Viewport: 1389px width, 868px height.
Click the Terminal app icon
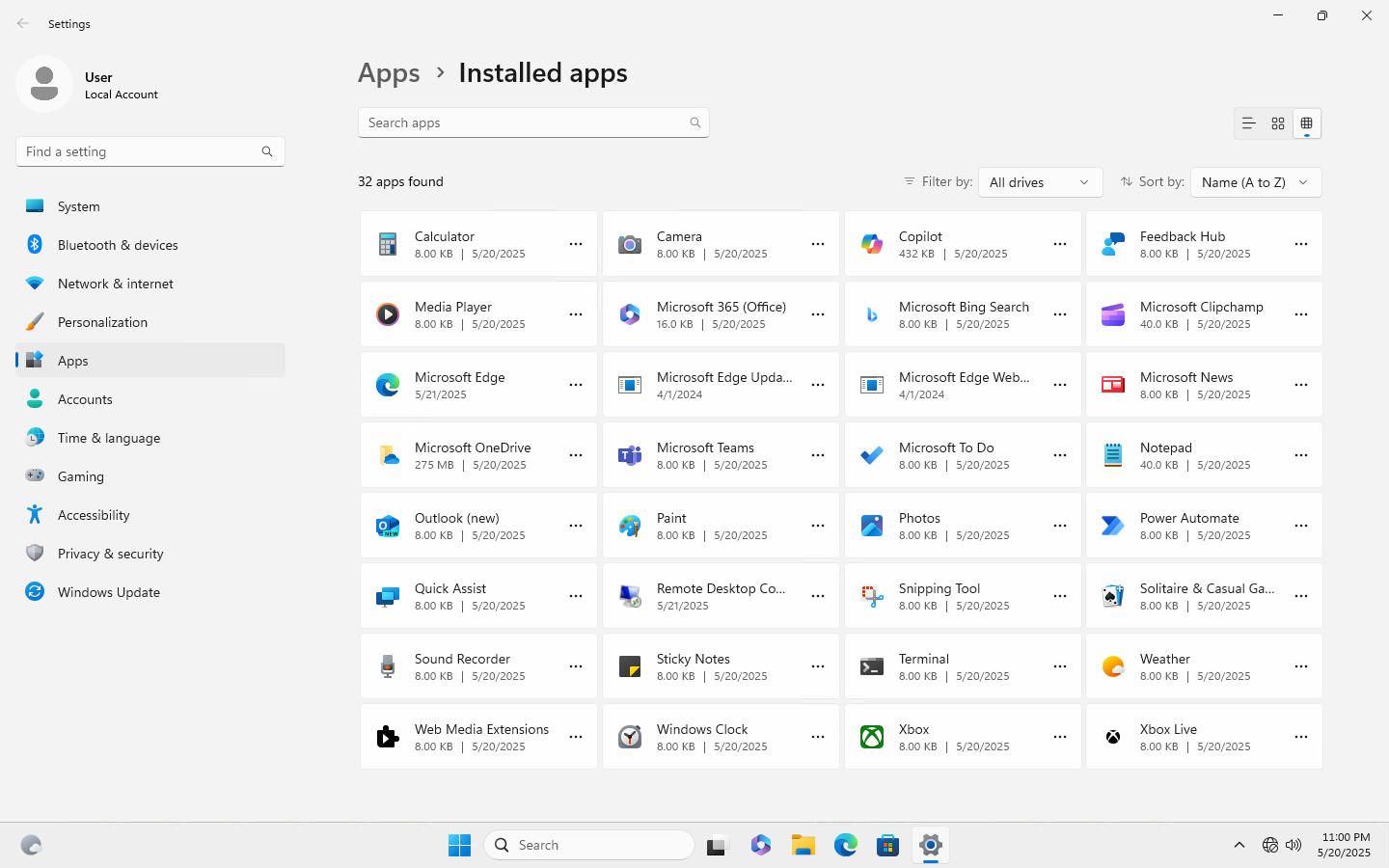click(x=872, y=666)
